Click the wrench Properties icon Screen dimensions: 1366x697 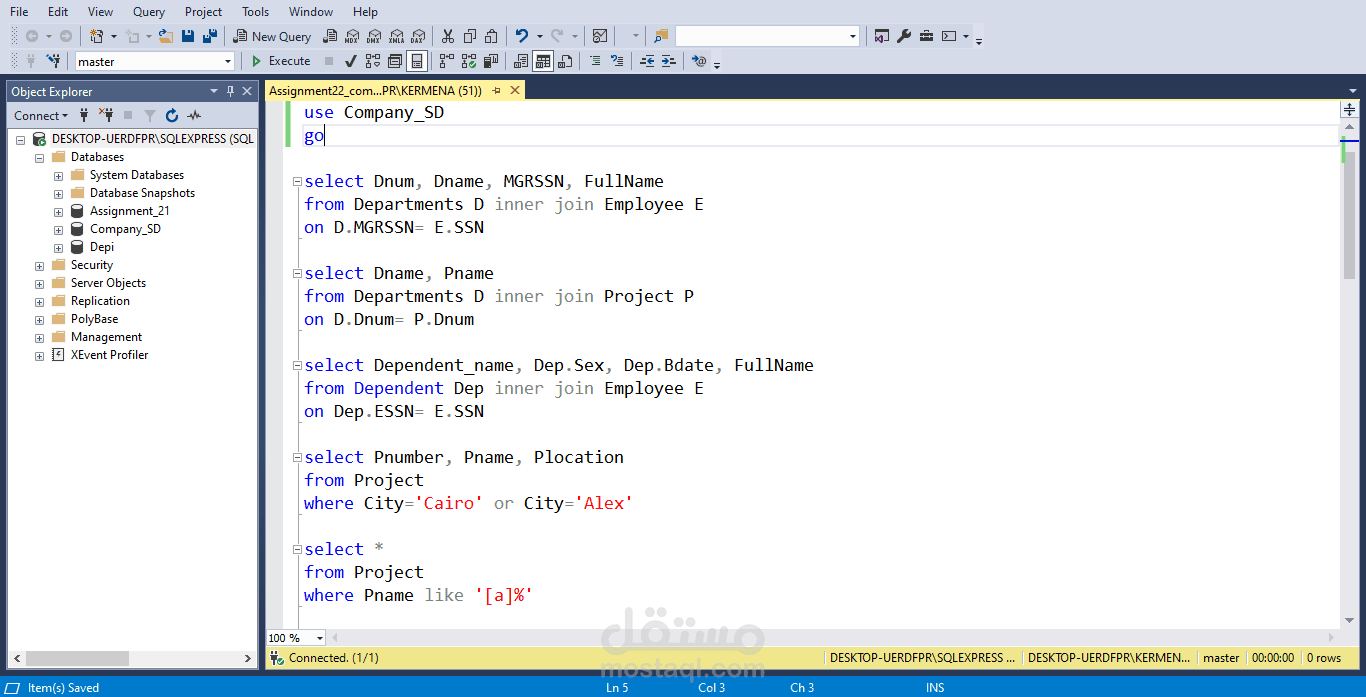click(904, 36)
